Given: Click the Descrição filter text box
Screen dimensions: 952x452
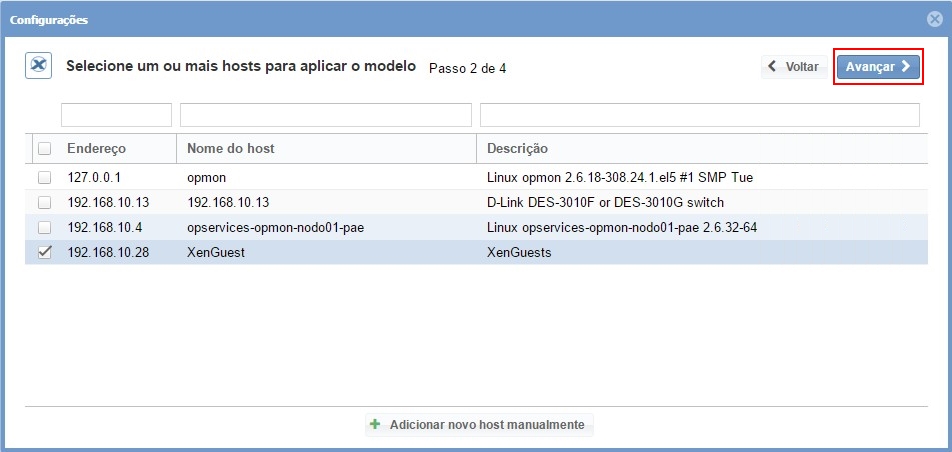Looking at the screenshot, I should click(699, 115).
